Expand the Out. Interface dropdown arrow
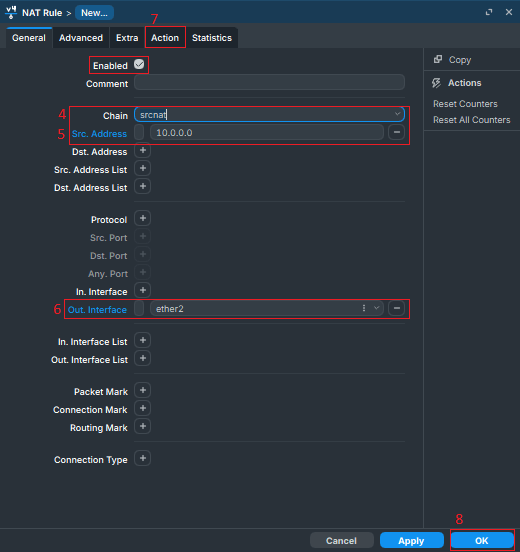The image size is (520, 552). (376, 308)
